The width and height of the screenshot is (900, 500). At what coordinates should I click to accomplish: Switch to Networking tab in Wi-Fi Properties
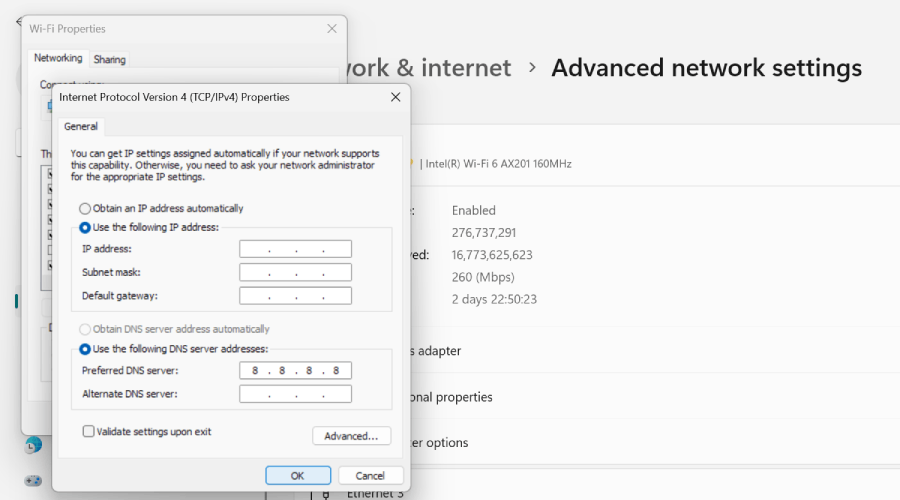click(x=58, y=58)
